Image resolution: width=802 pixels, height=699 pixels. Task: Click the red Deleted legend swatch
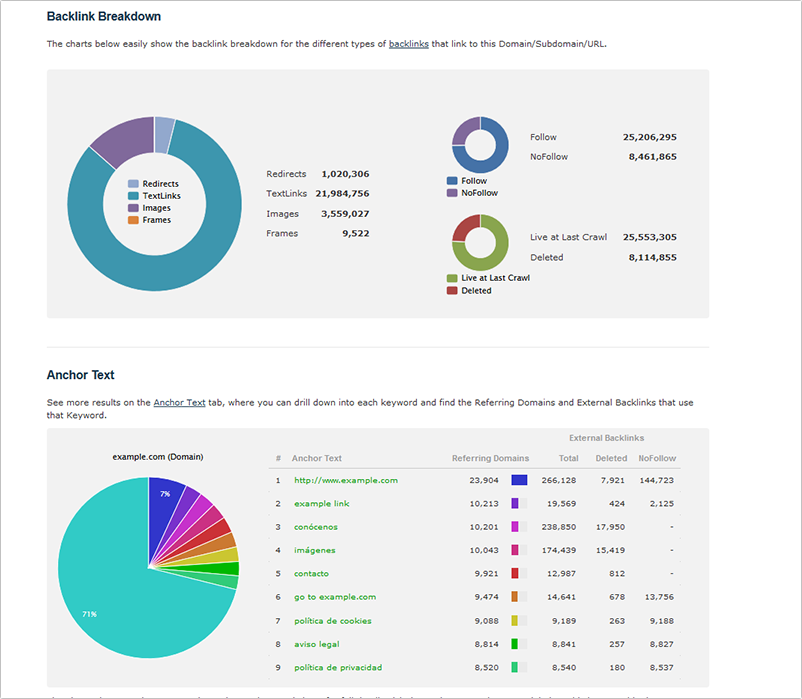pos(452,290)
